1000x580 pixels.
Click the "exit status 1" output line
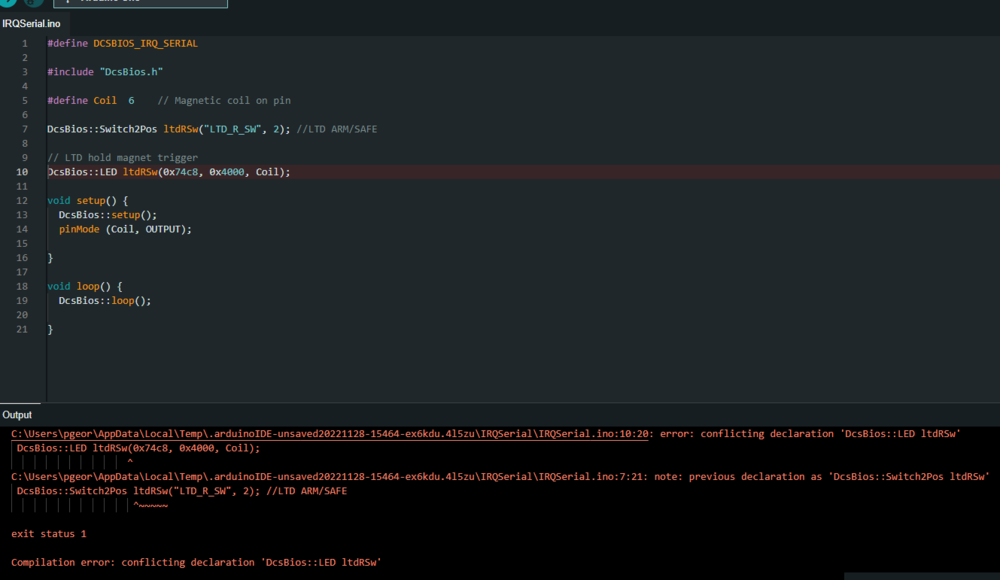[x=49, y=534]
